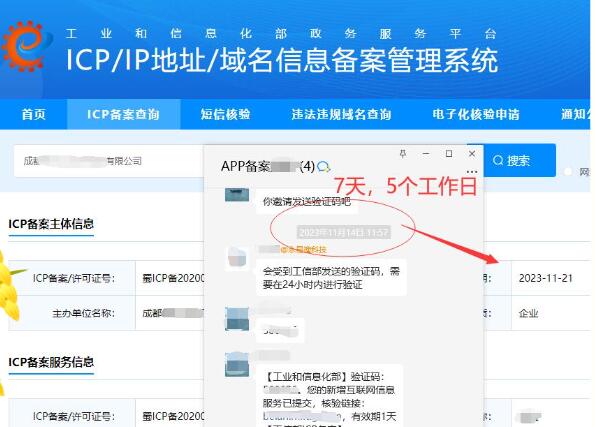Click the date cell '2023-11-21'

(545, 278)
